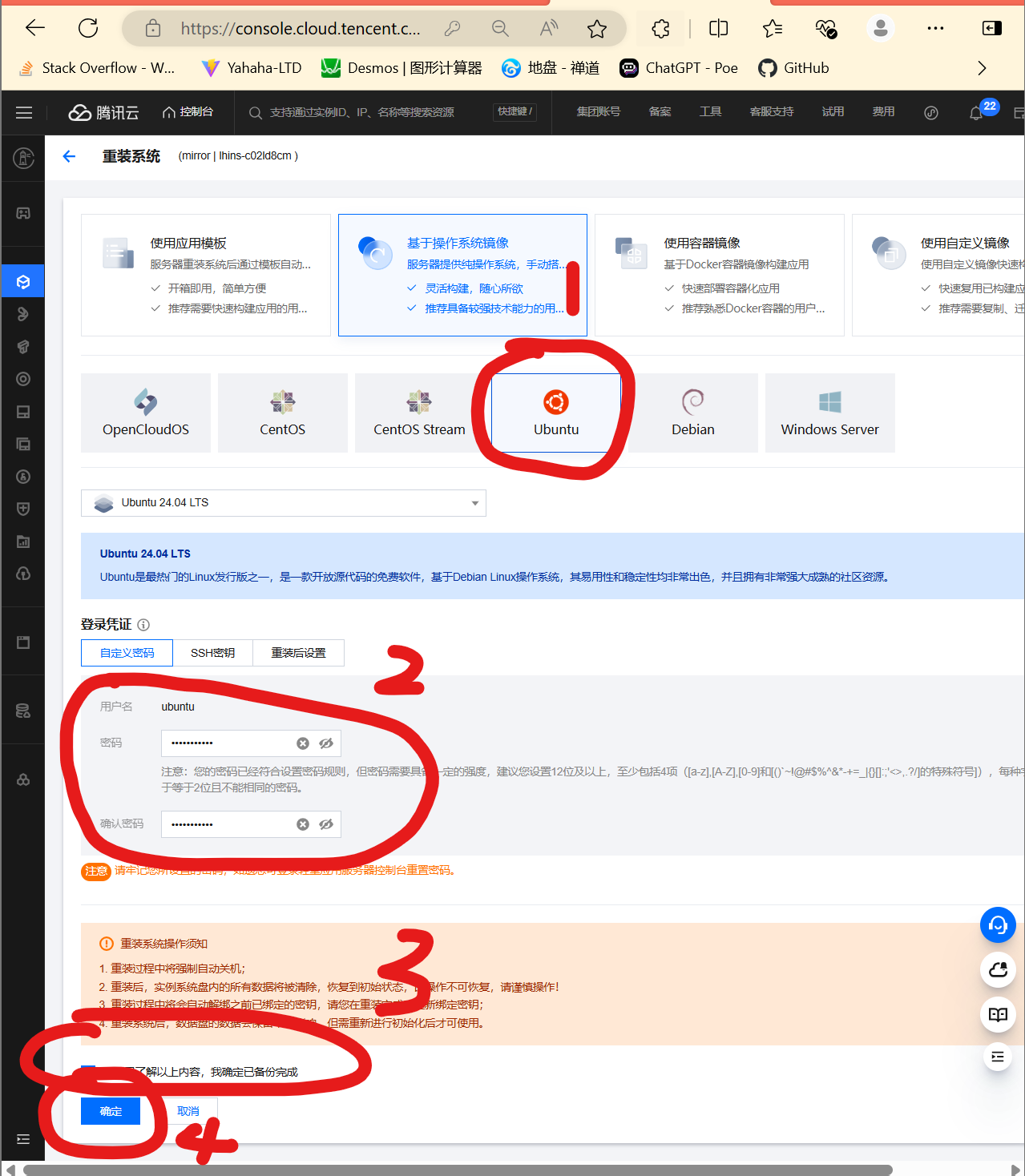Open the 费用 top menu
The height and width of the screenshot is (1176, 1025).
click(x=884, y=112)
